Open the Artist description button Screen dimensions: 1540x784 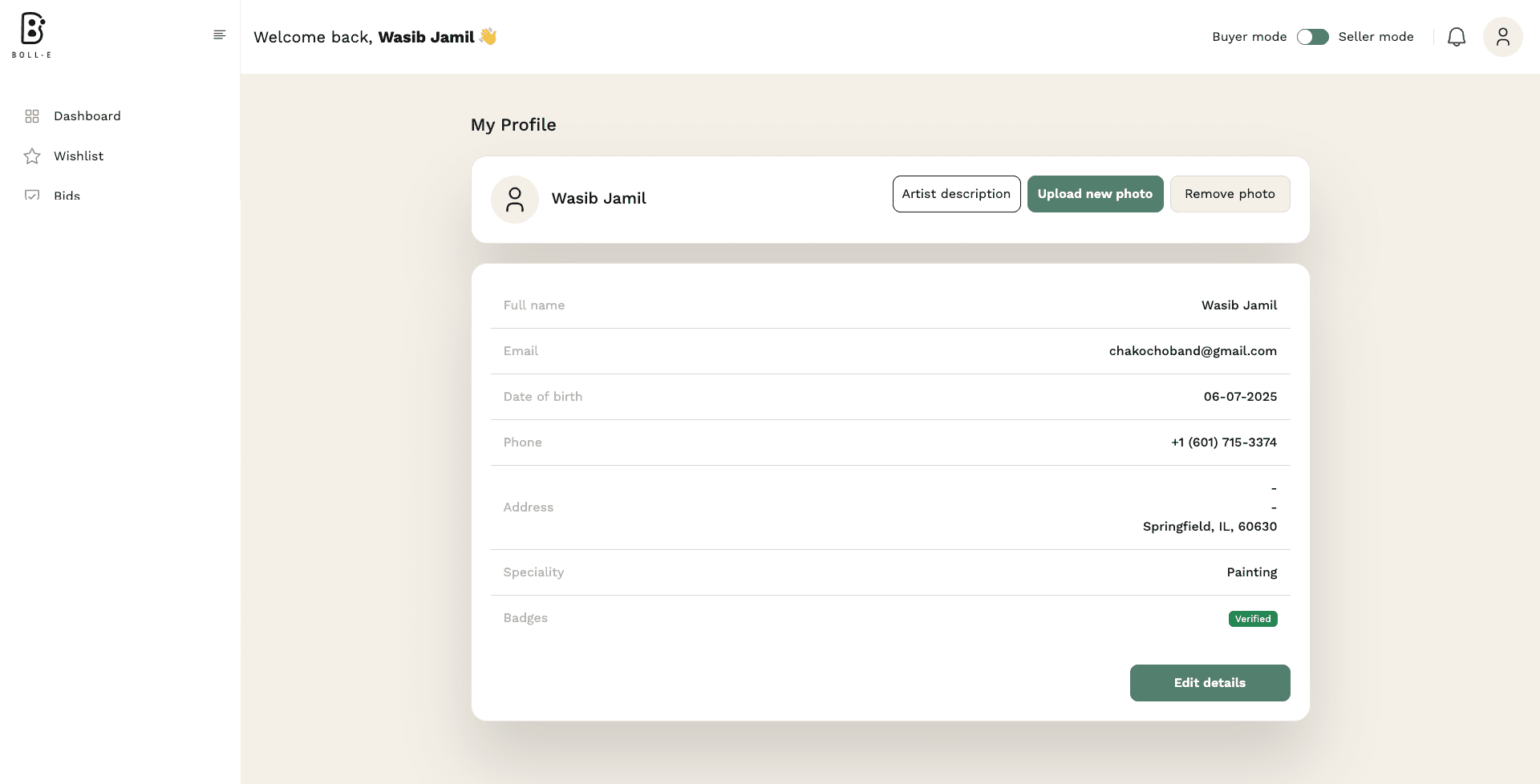click(956, 194)
